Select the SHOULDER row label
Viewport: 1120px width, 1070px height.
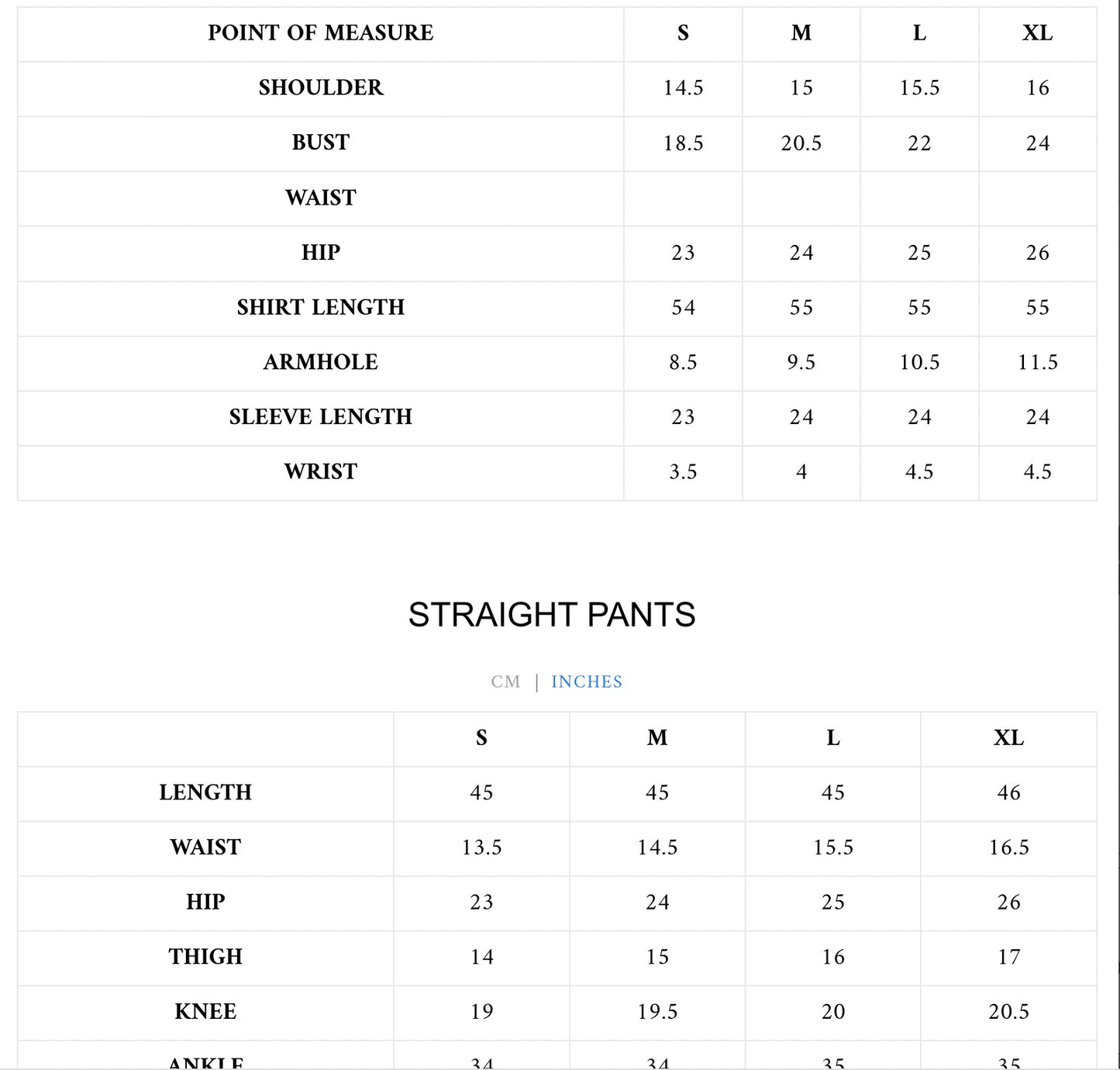coord(321,88)
